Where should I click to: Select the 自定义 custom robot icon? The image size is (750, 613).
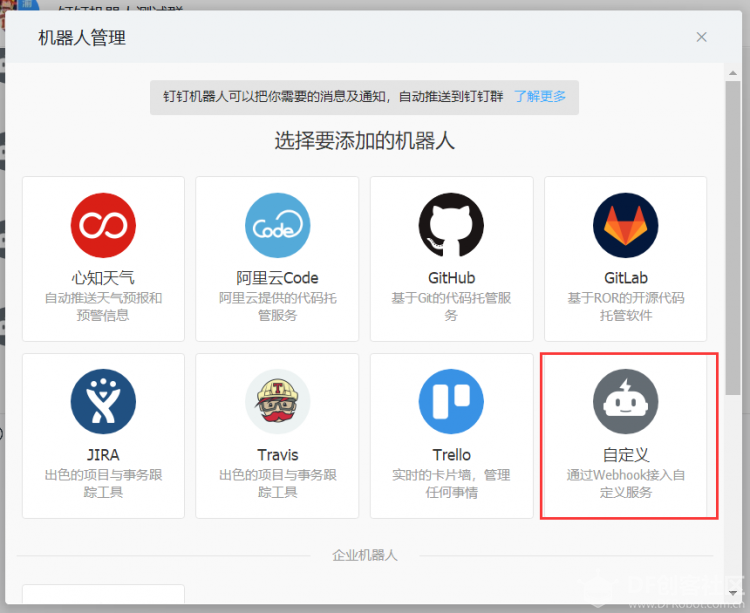626,402
